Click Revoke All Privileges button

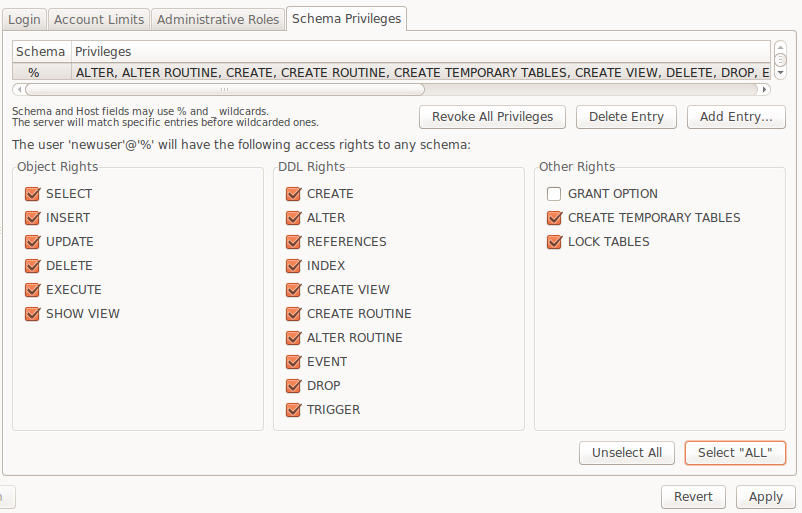coord(492,117)
